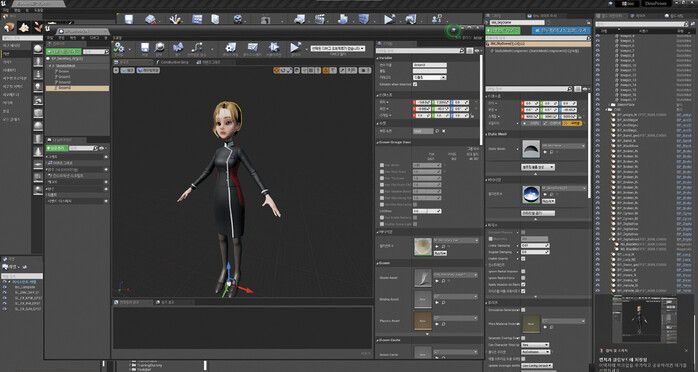The height and width of the screenshot is (372, 698).
Task: Click reset arrow beside parent socket field
Action: 438,131
